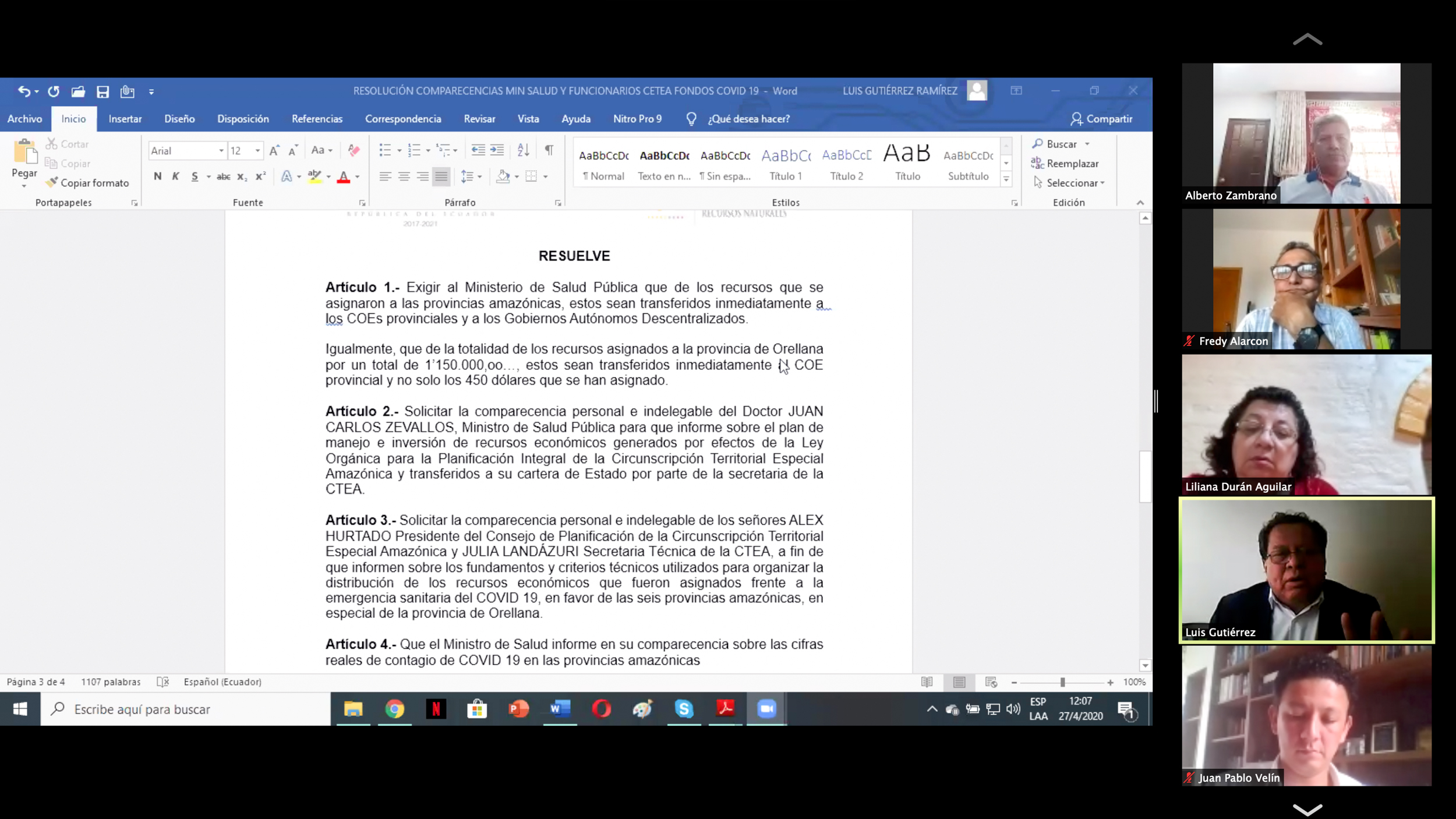Click the Web layout view icon in status bar
The image size is (1456, 819).
[991, 682]
